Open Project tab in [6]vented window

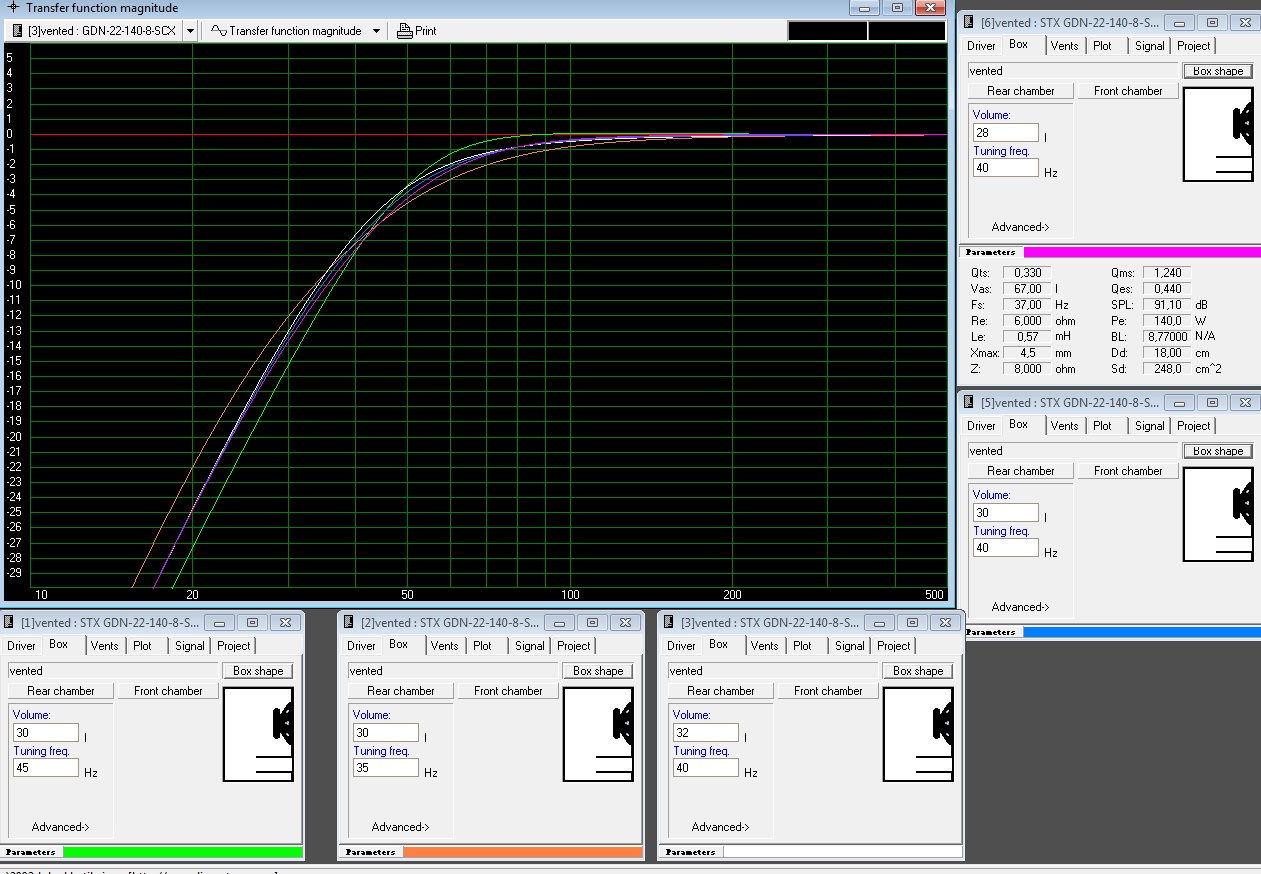(x=1193, y=46)
